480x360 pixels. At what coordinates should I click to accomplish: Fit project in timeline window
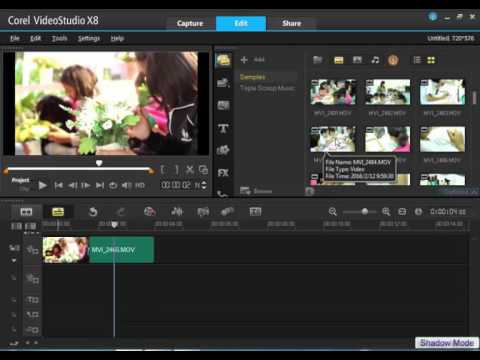tap(402, 212)
